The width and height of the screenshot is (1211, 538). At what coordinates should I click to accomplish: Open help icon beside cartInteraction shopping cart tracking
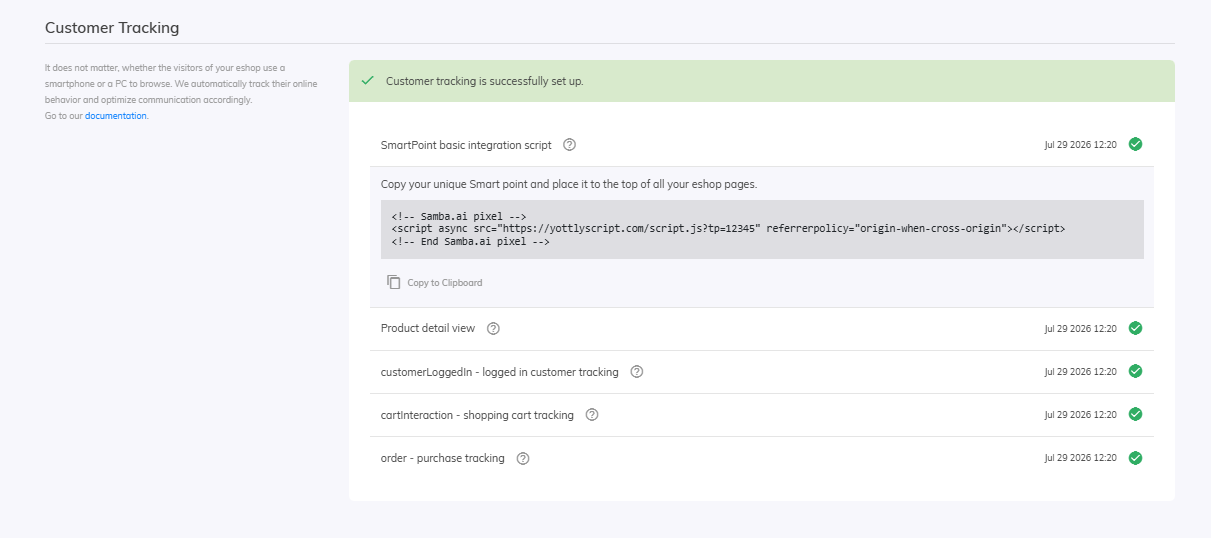pyautogui.click(x=592, y=415)
